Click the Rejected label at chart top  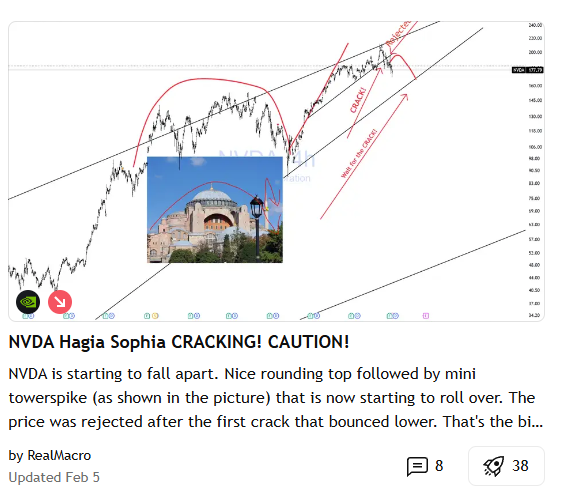coord(398,33)
